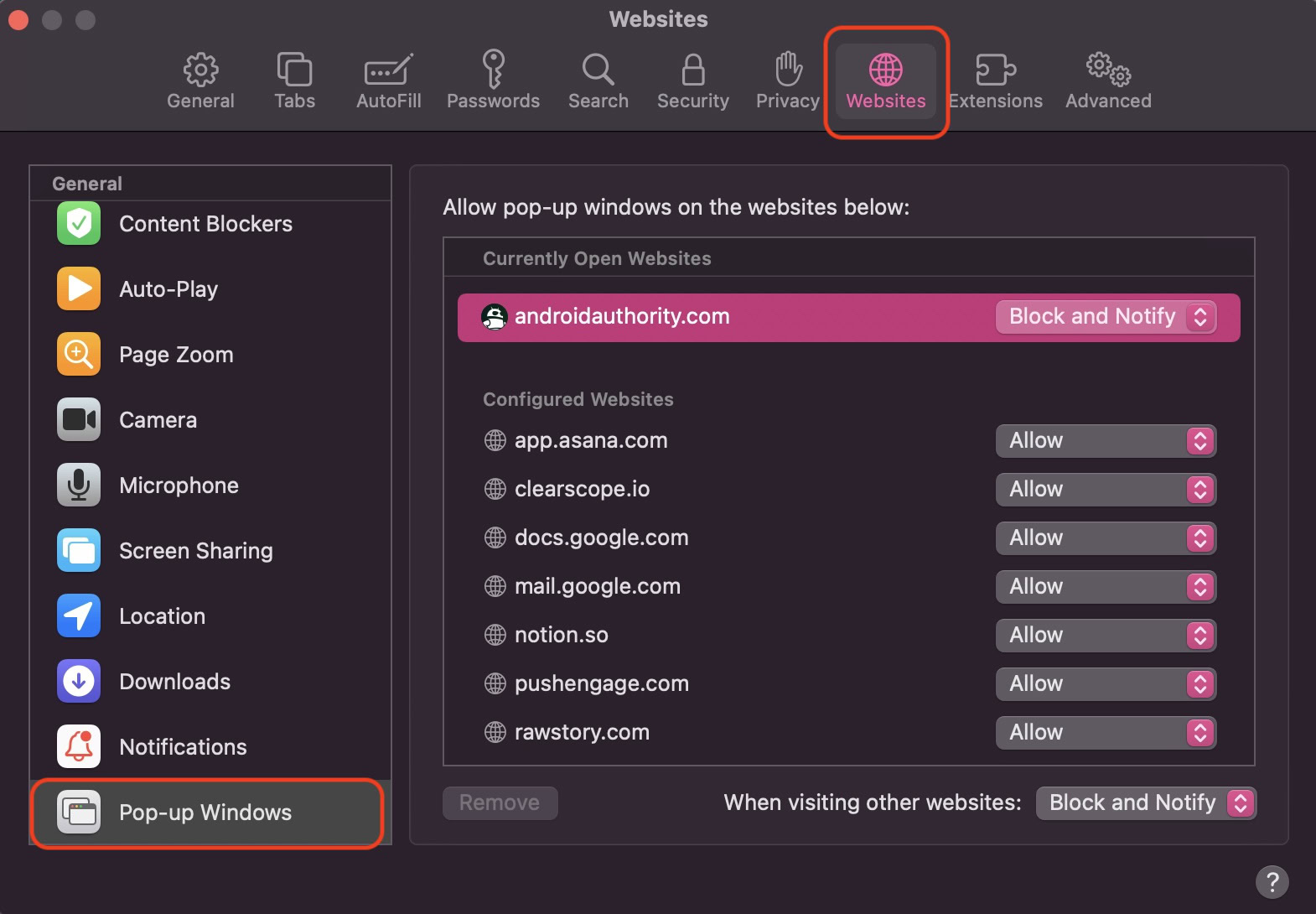Image resolution: width=1316 pixels, height=914 pixels.
Task: Select Auto-Play in the sidebar
Action: click(x=168, y=289)
